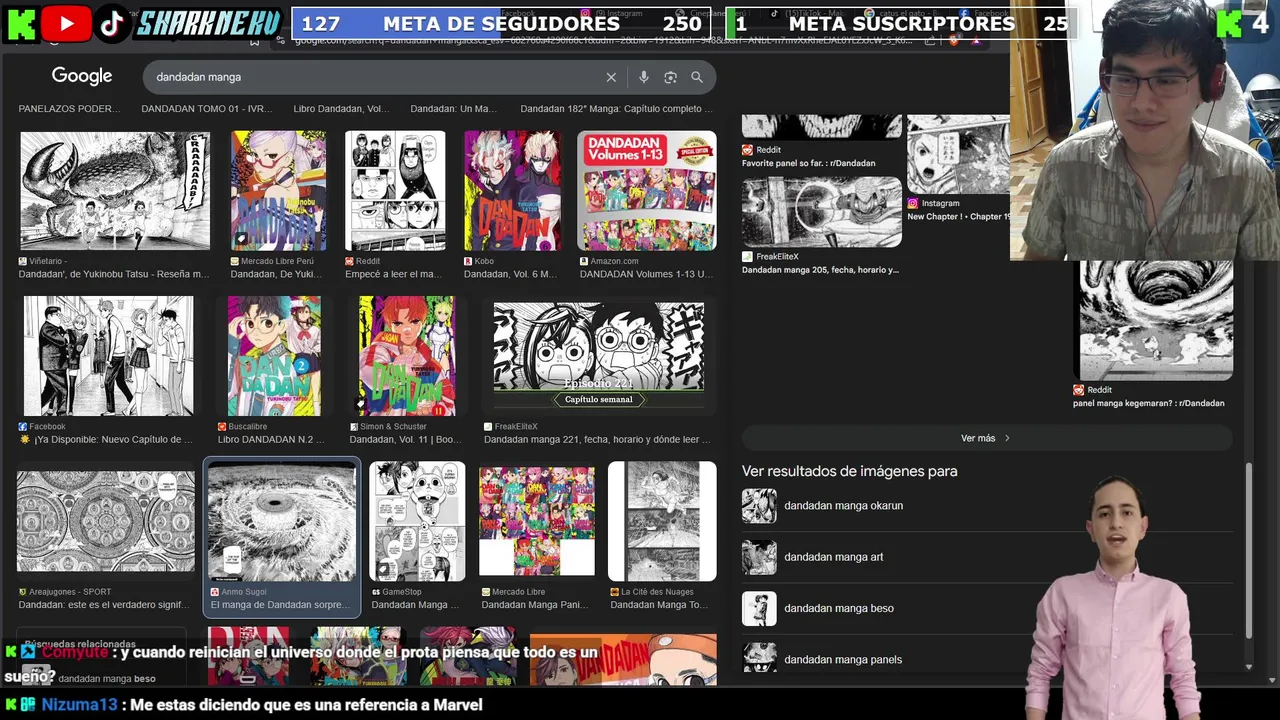1280x720 pixels.
Task: Open the giant crab manga panel thumbnail
Action: point(115,190)
